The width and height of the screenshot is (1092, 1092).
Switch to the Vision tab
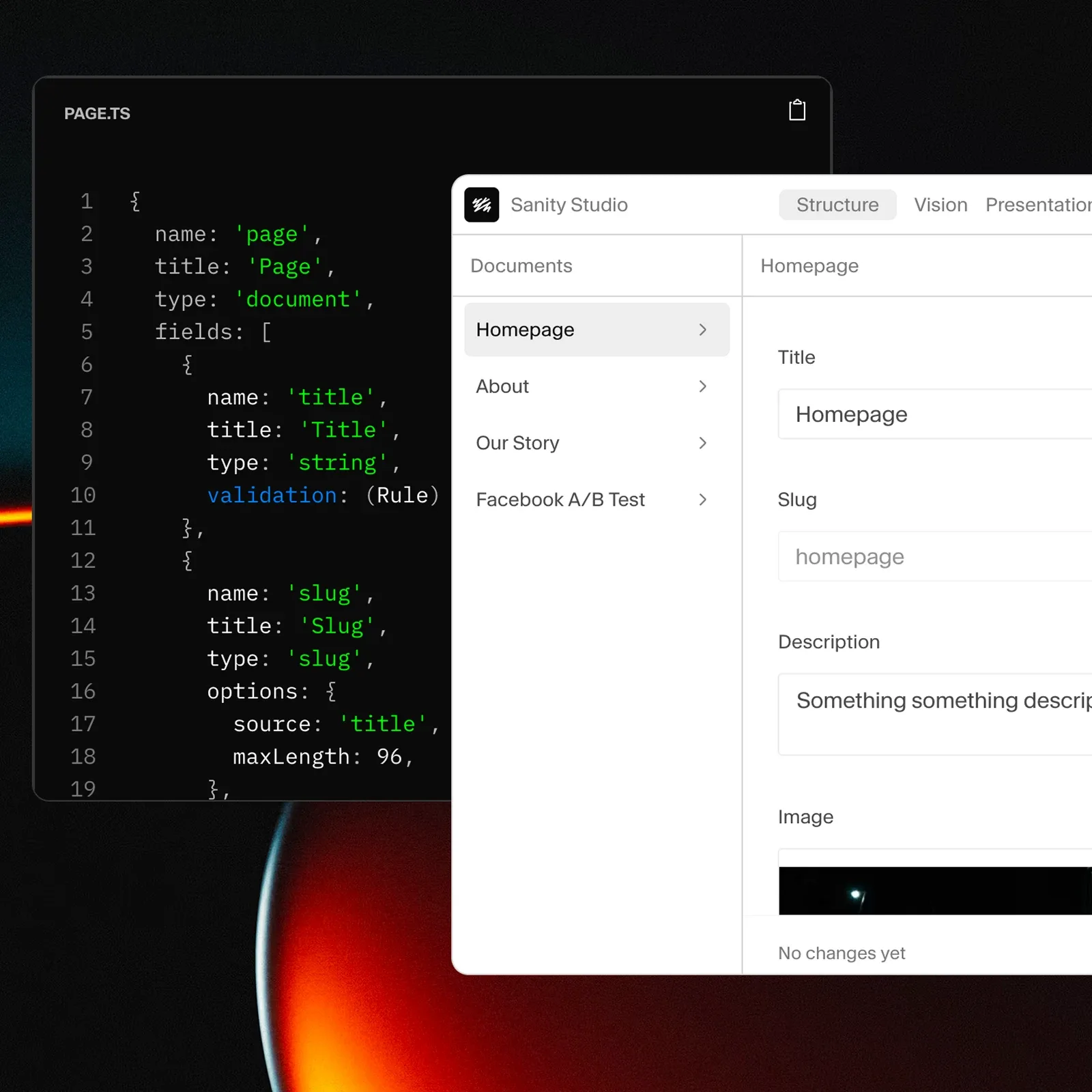pos(940,205)
